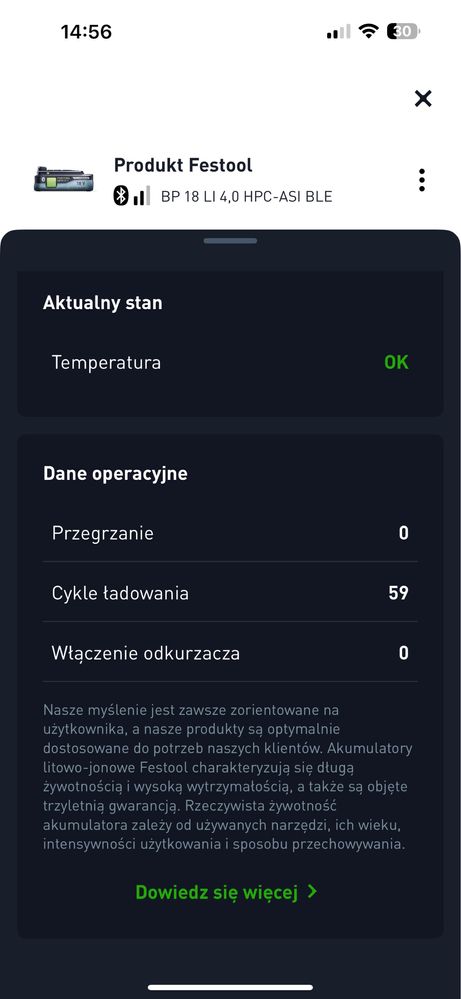The width and height of the screenshot is (461, 999).
Task: Tap the charge cycles value 59
Action: click(399, 593)
